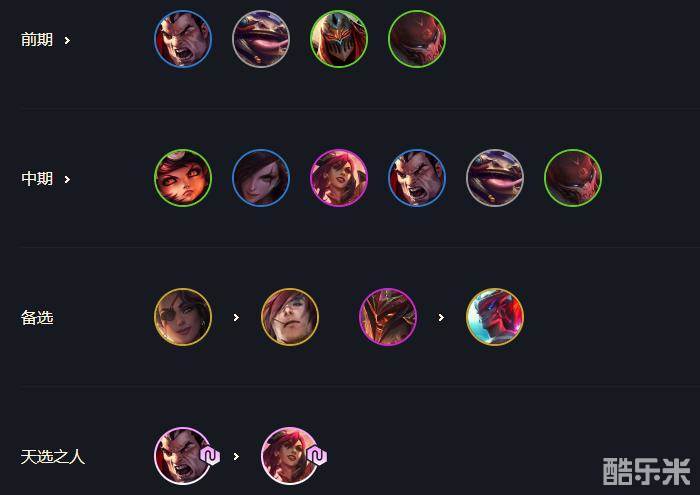Click Tahm Kench portrait in the 中期 row
This screenshot has width=700, height=495.
495,178
